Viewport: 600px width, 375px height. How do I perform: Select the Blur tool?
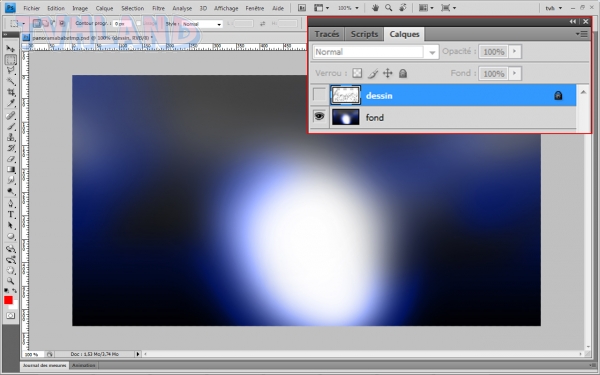pos(10,180)
